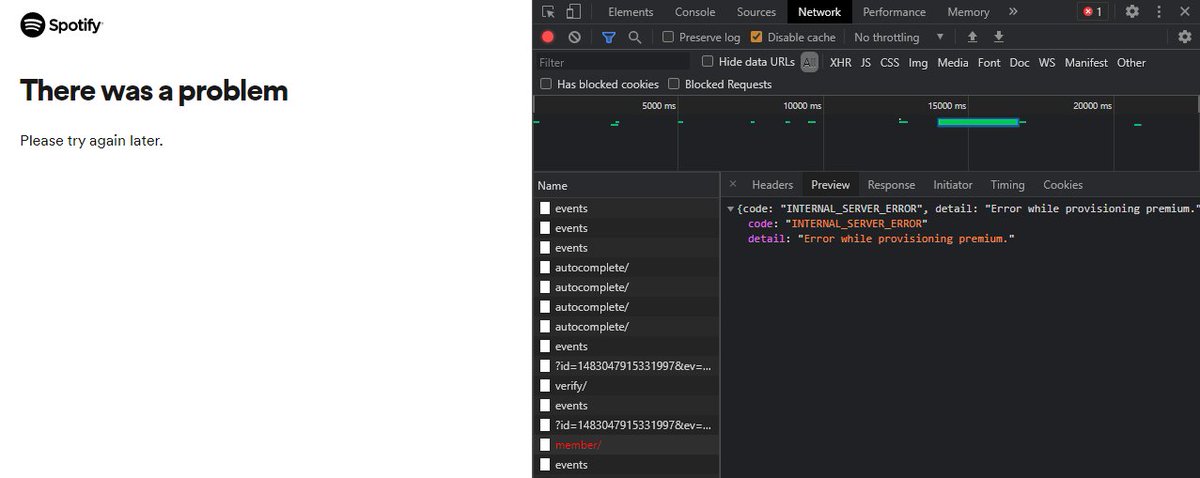Viewport: 1200px width, 478px height.
Task: Click the code key in JSON preview
Action: tap(760, 224)
